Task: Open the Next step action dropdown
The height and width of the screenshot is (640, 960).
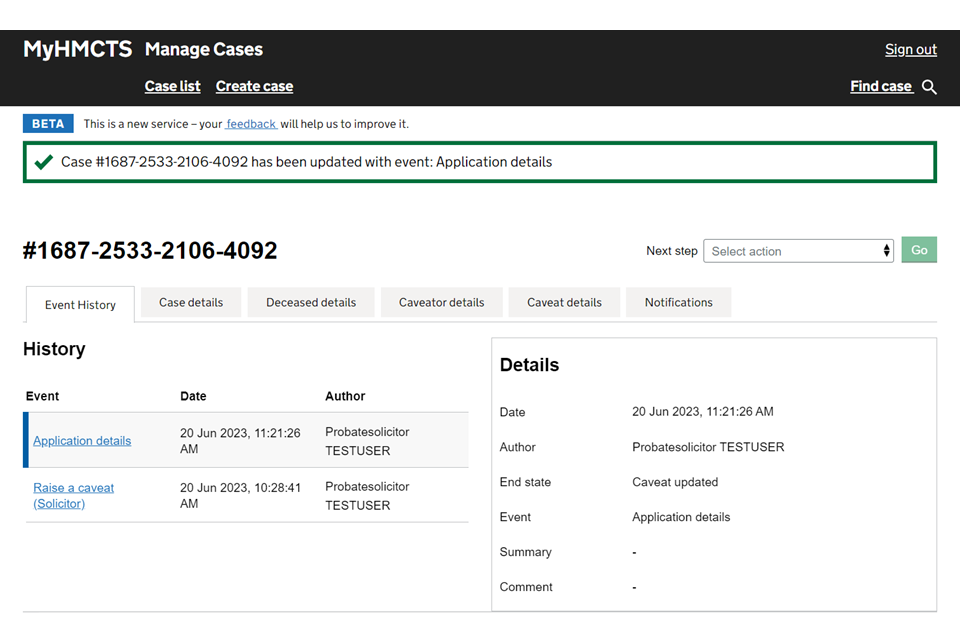Action: click(x=797, y=251)
